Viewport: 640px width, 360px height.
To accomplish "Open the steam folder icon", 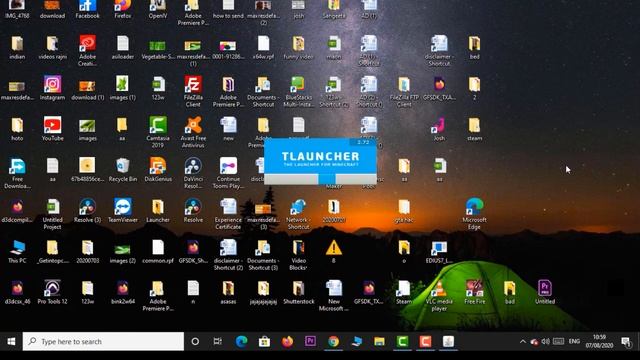I will coord(474,129).
